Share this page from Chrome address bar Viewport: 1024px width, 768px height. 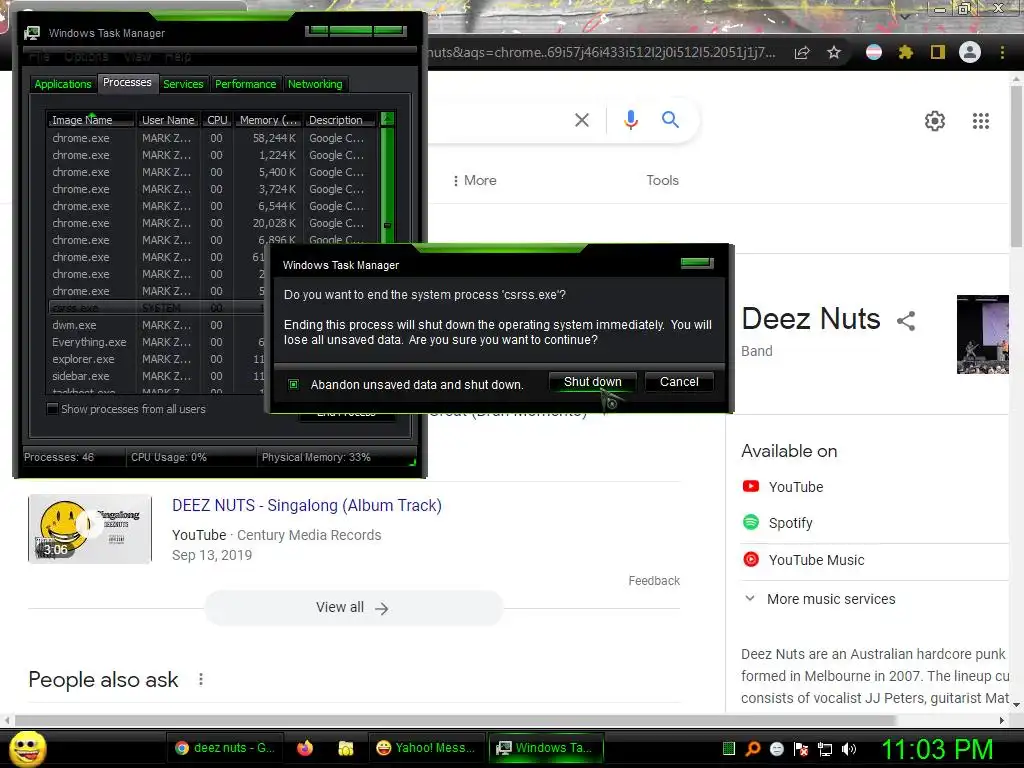pyautogui.click(x=802, y=52)
